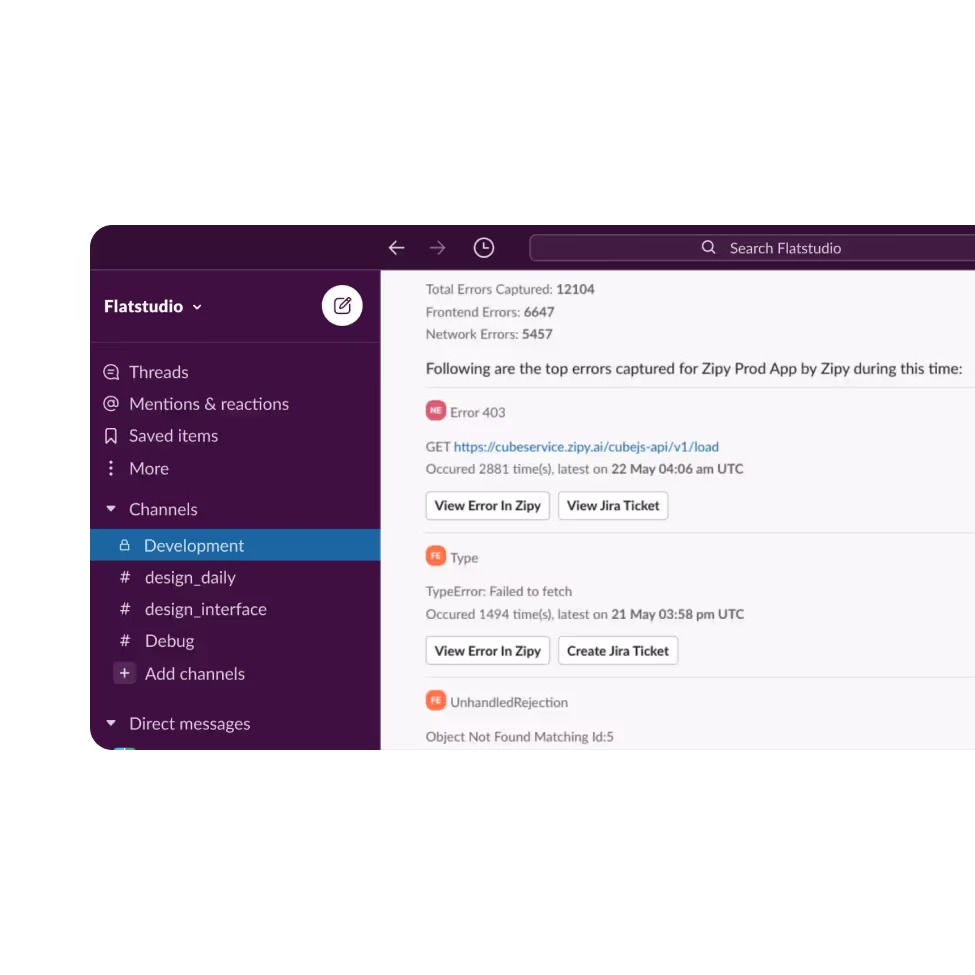Focus the Search Flatstudio field
Viewport: 975px width, 975px height.
[752, 248]
